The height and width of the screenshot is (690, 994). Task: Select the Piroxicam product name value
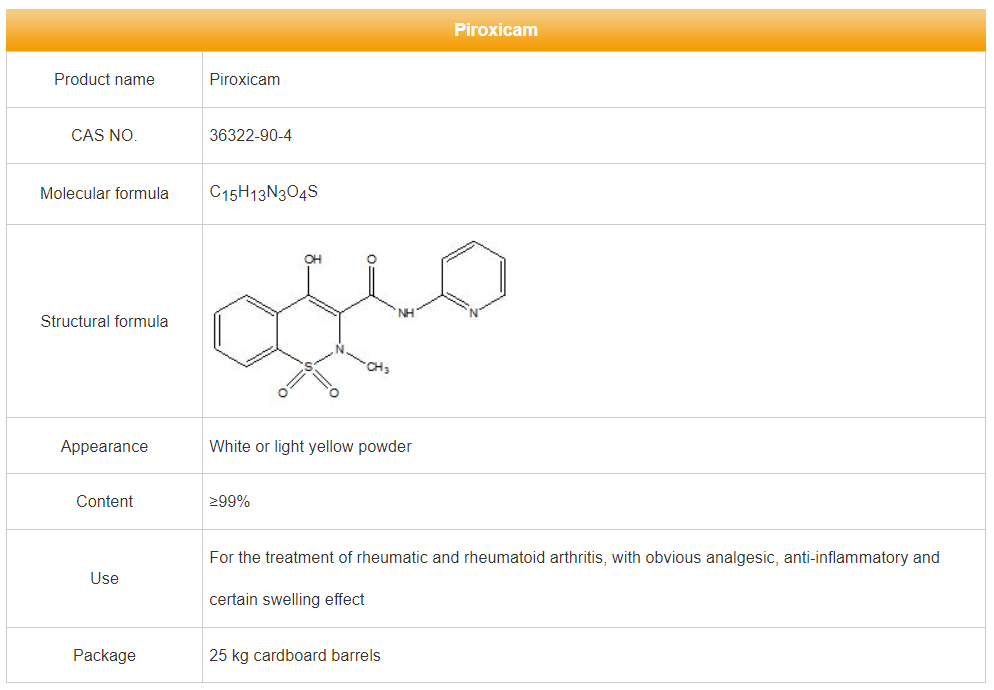click(245, 80)
